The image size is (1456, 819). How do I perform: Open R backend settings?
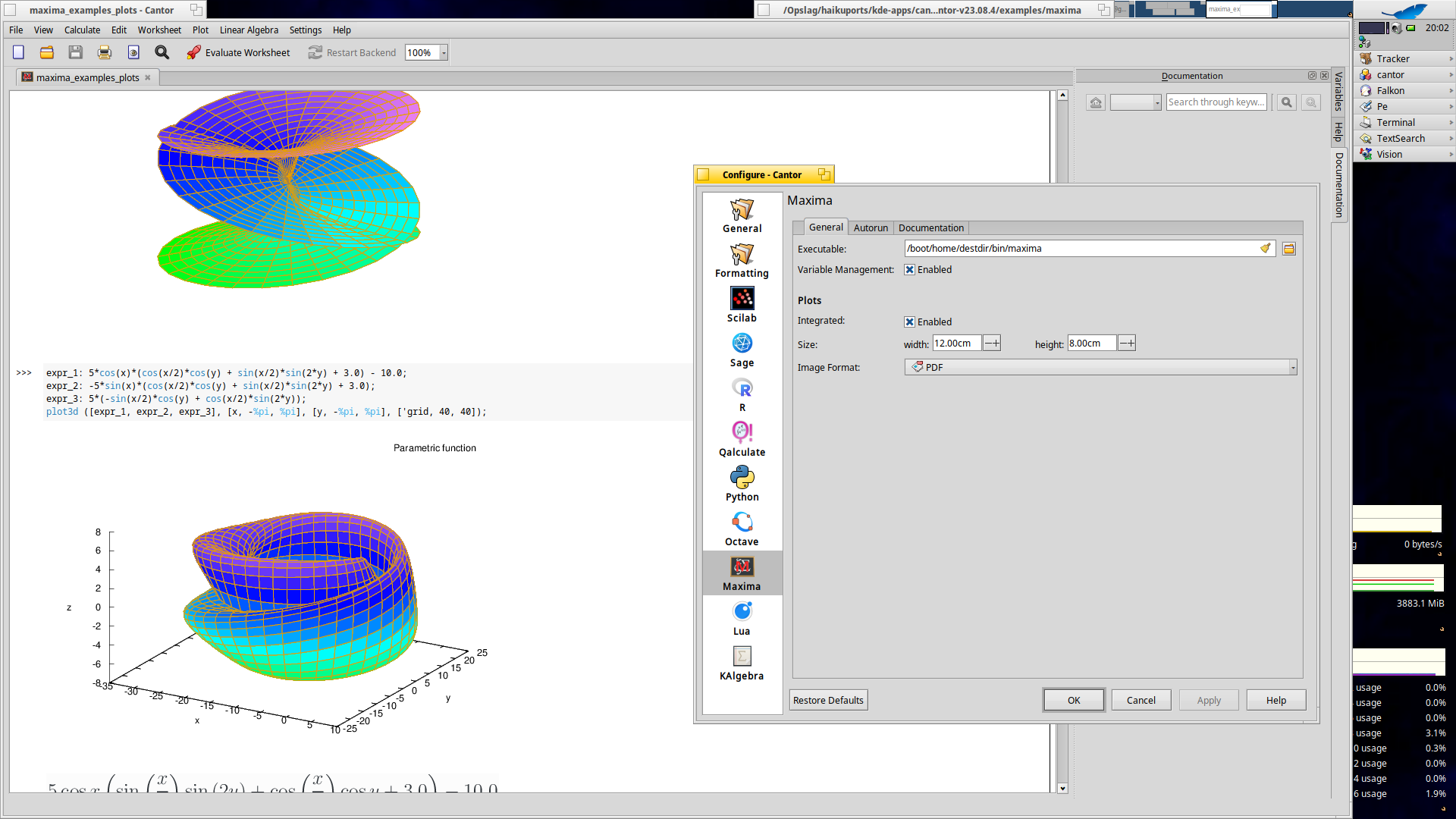742,395
